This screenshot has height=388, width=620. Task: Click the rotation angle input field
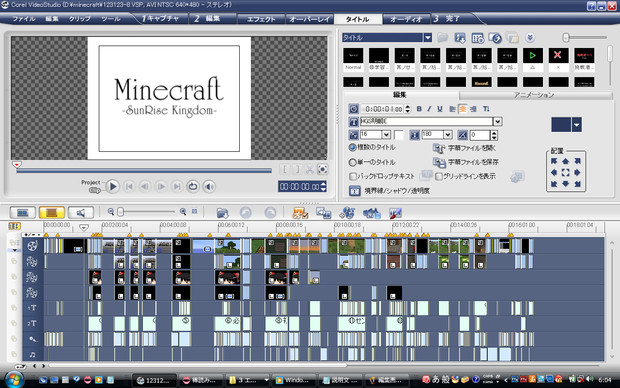[480, 135]
